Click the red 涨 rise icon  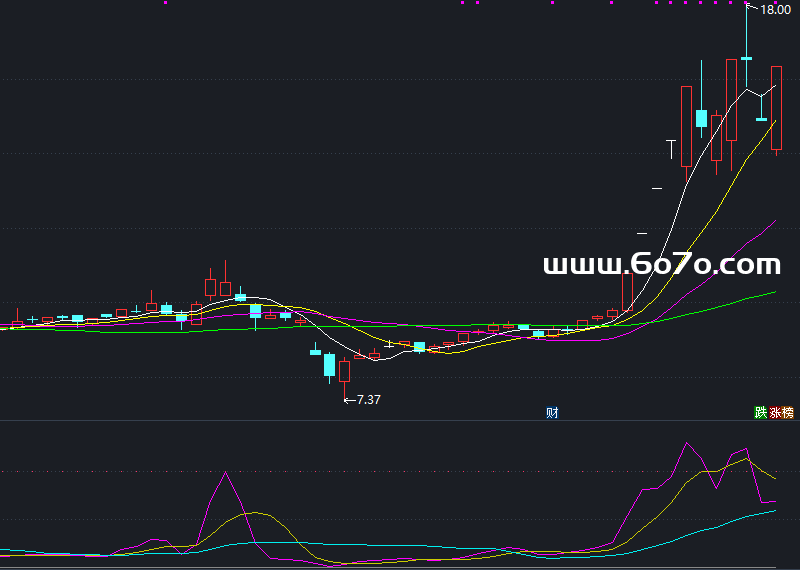pyautogui.click(x=775, y=412)
